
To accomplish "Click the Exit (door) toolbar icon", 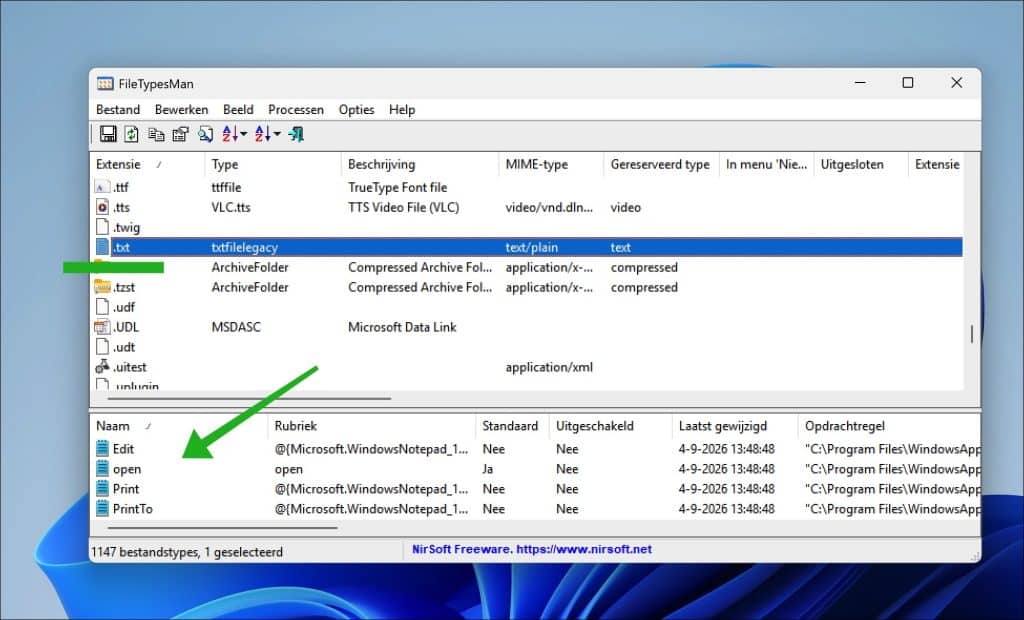I will (296, 134).
